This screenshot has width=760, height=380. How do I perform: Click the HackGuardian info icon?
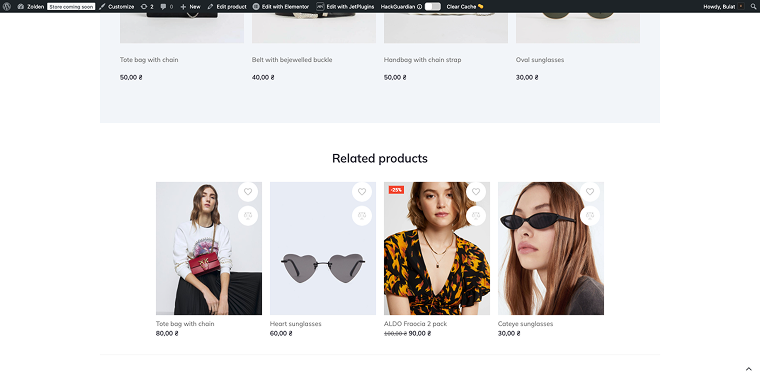tap(420, 7)
